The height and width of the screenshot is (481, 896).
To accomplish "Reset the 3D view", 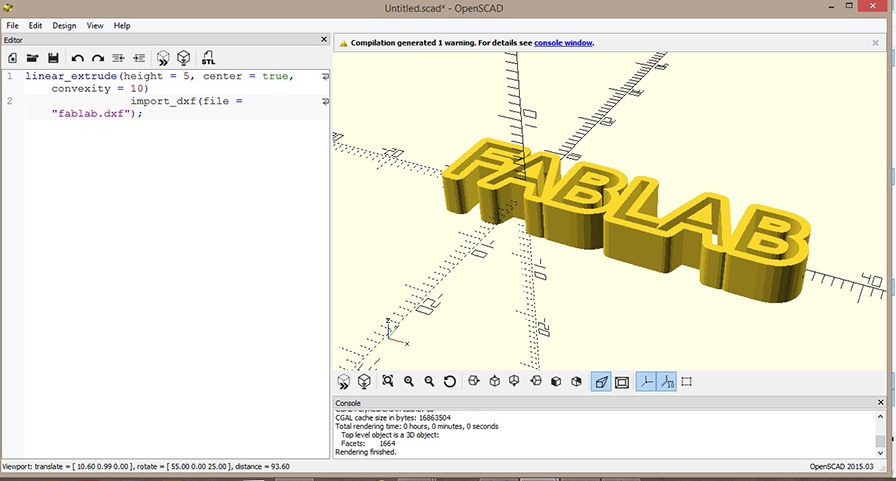I will [x=450, y=381].
